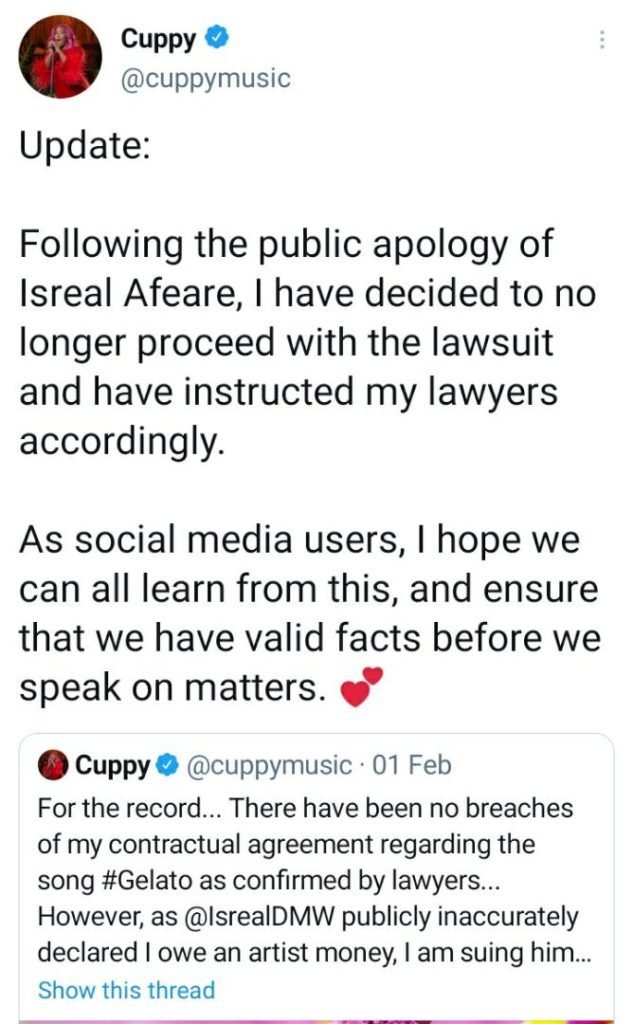Click the Cuppy name in the quoted tweet

tap(112, 767)
